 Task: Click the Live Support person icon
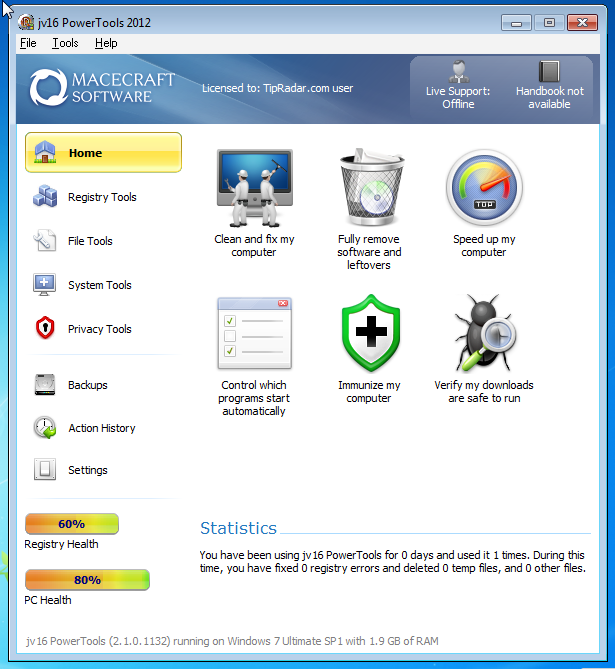click(459, 72)
